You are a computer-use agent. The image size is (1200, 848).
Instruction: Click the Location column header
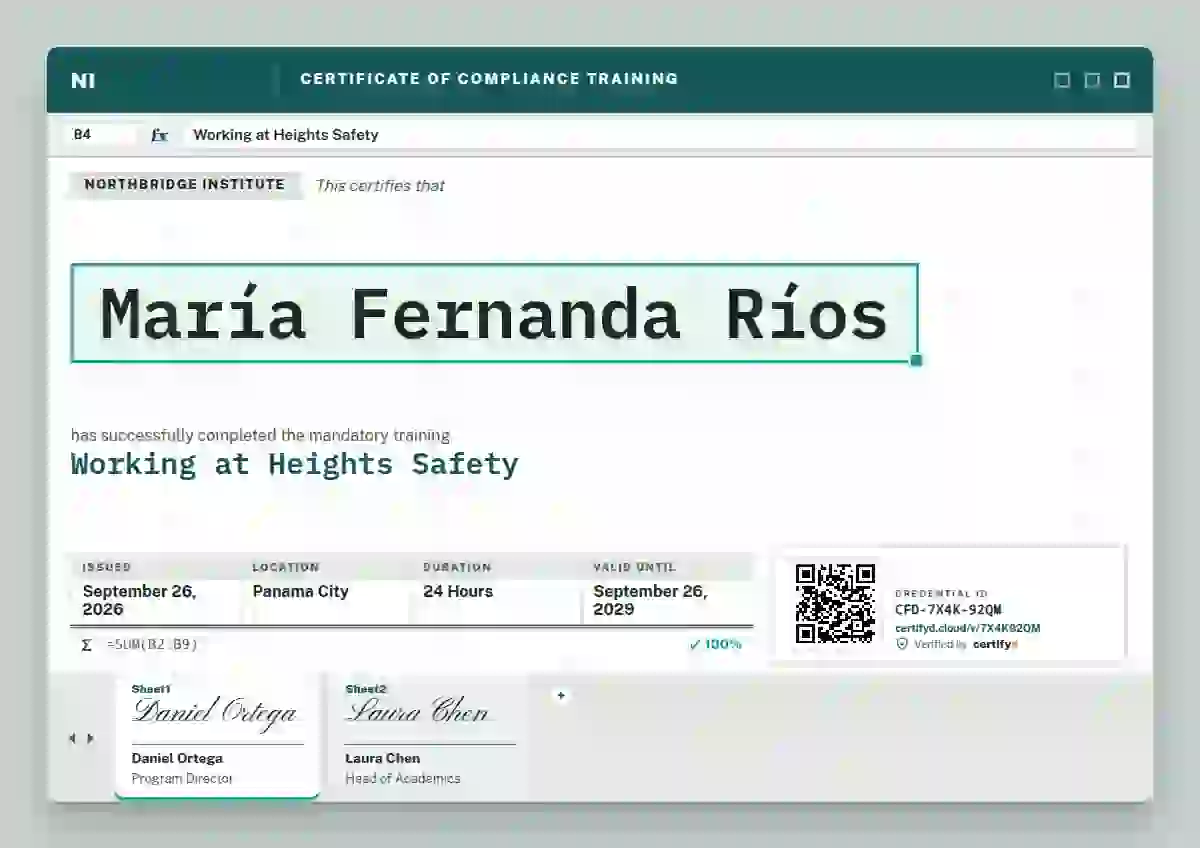tap(286, 567)
